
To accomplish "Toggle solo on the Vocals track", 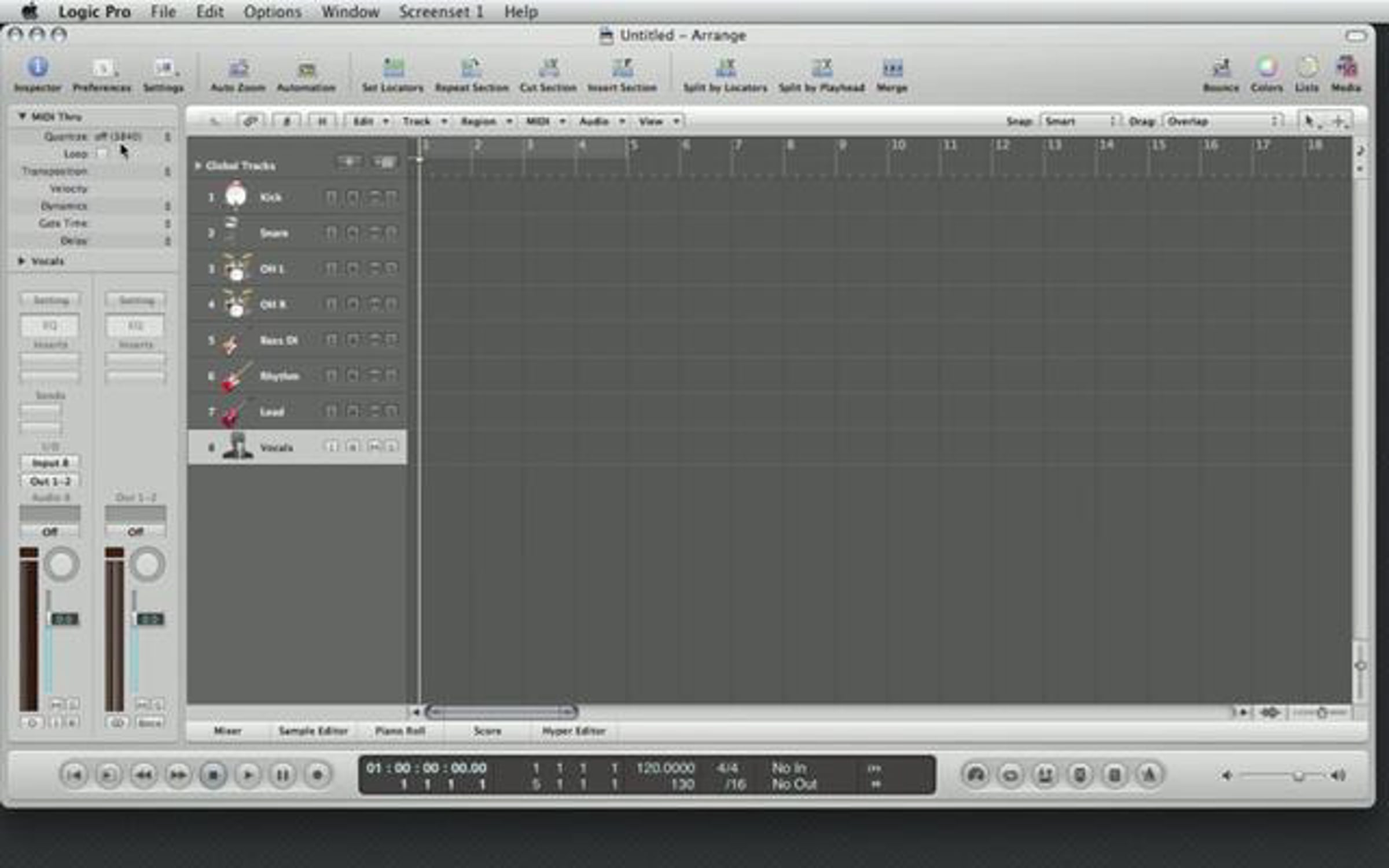I will pyautogui.click(x=392, y=447).
